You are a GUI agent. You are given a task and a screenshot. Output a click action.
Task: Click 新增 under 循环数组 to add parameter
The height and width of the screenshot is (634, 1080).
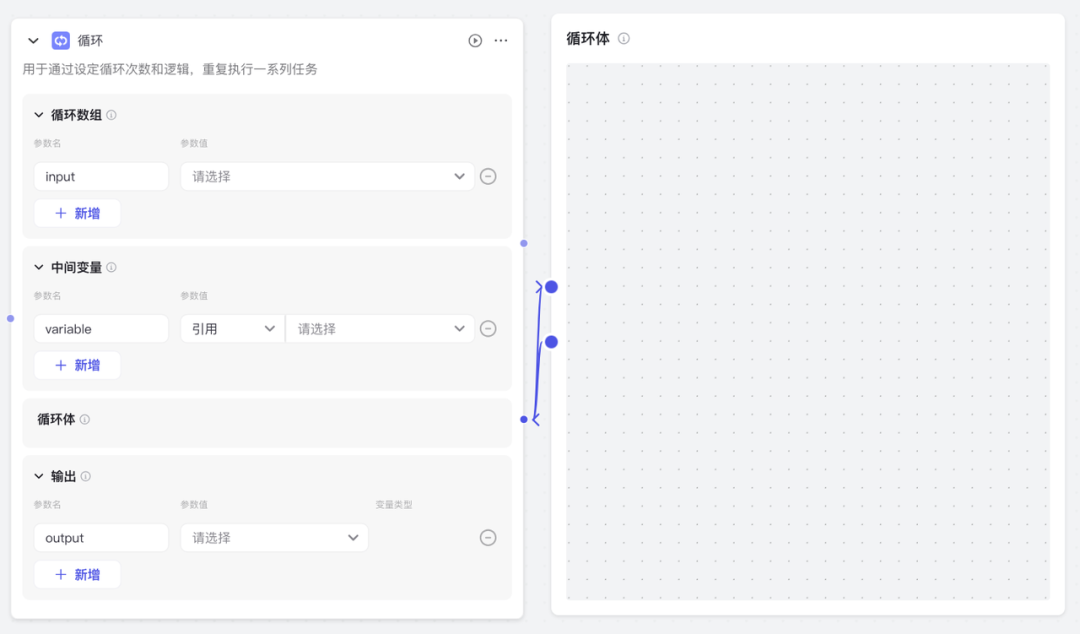(78, 213)
